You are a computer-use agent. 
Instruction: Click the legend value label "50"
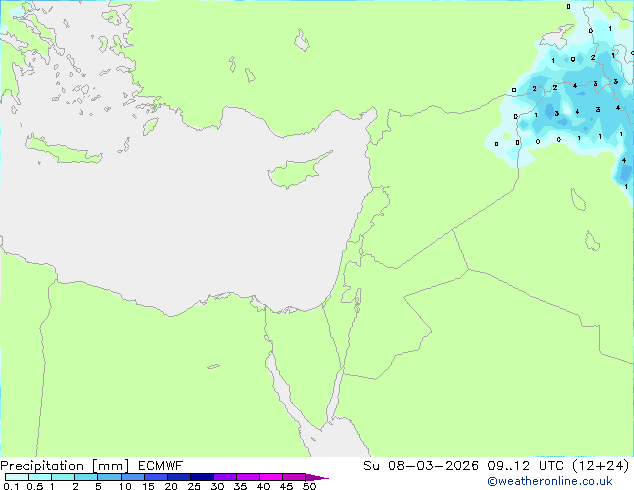[310, 486]
